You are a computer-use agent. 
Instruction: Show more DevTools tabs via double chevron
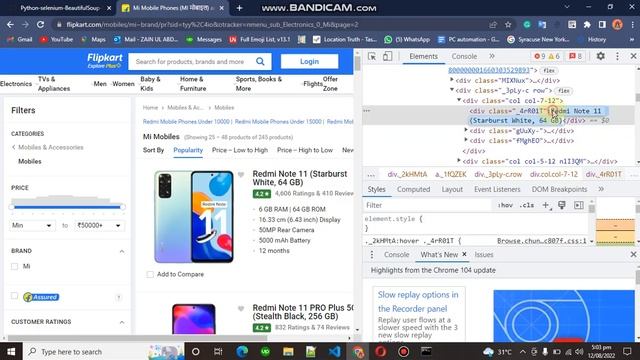point(492,56)
